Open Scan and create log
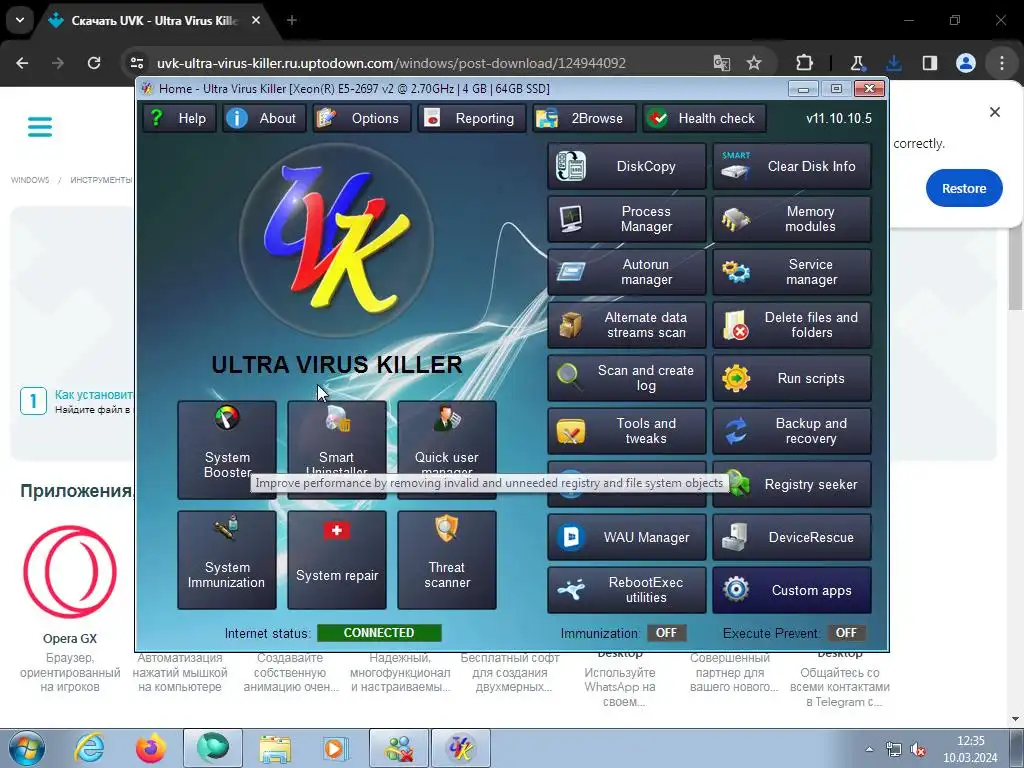The image size is (1024, 768). click(627, 378)
